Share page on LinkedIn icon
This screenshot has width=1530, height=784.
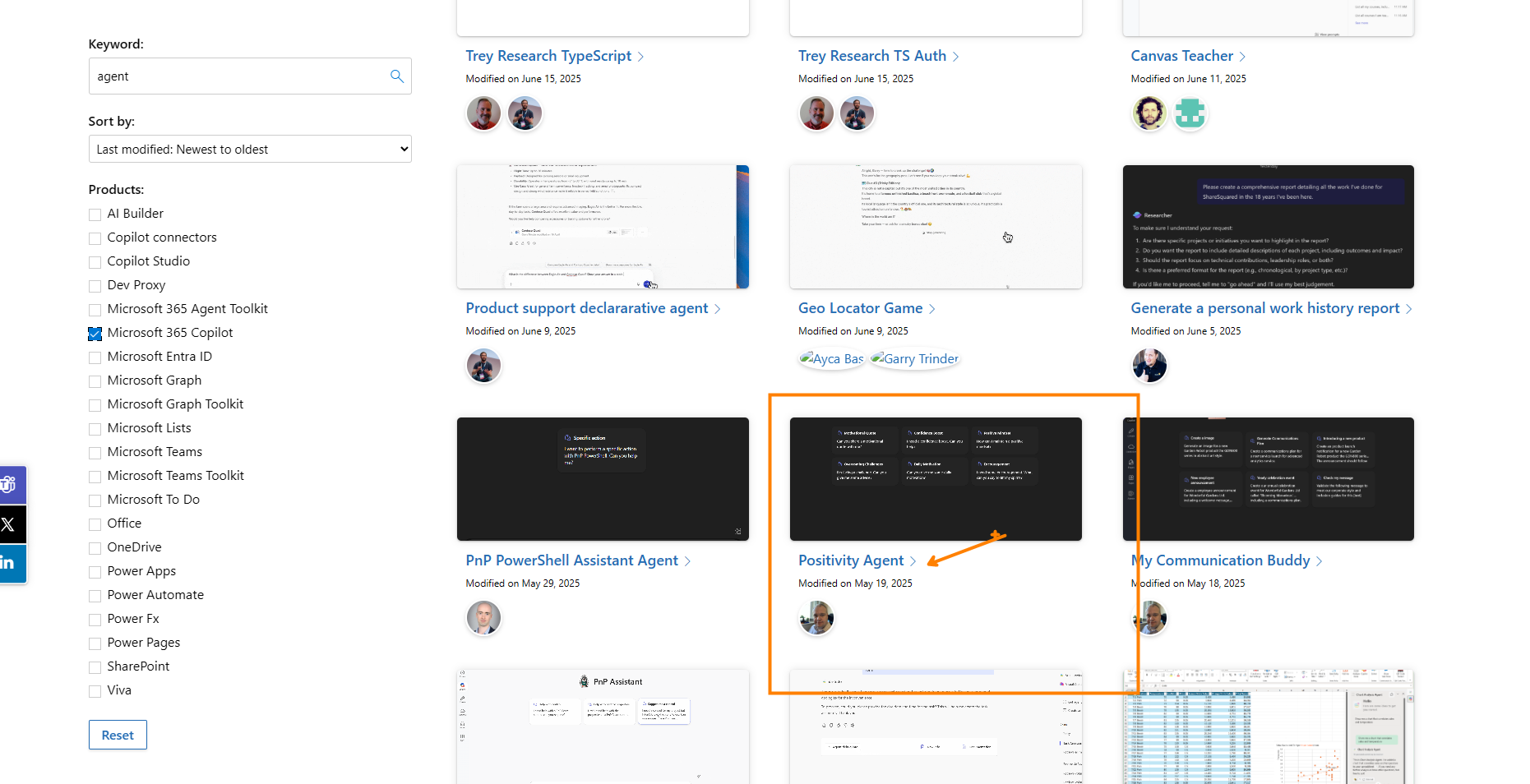coord(10,563)
